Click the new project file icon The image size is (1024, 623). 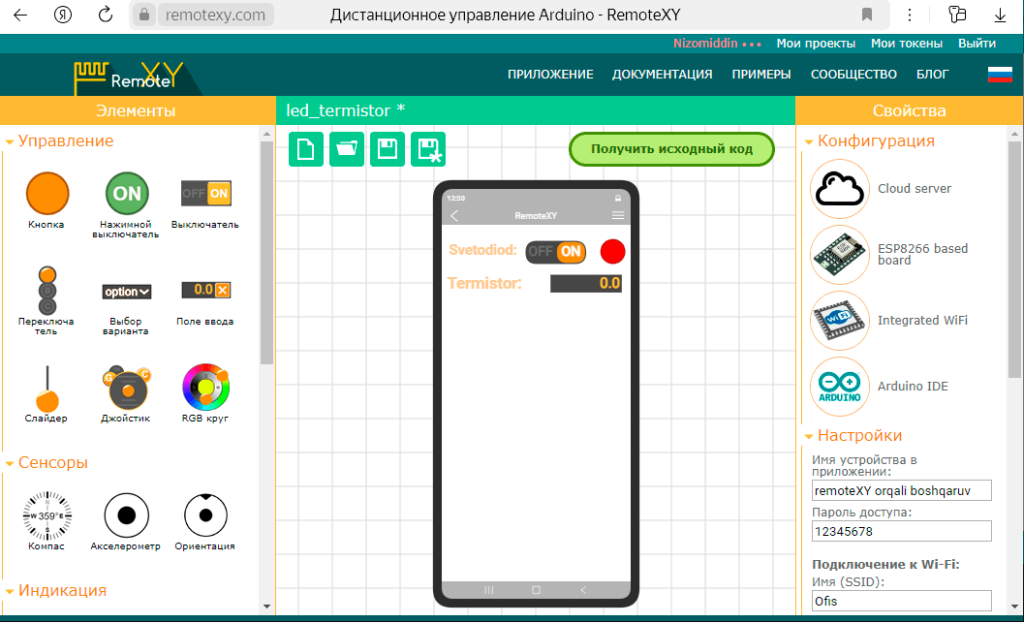point(306,150)
